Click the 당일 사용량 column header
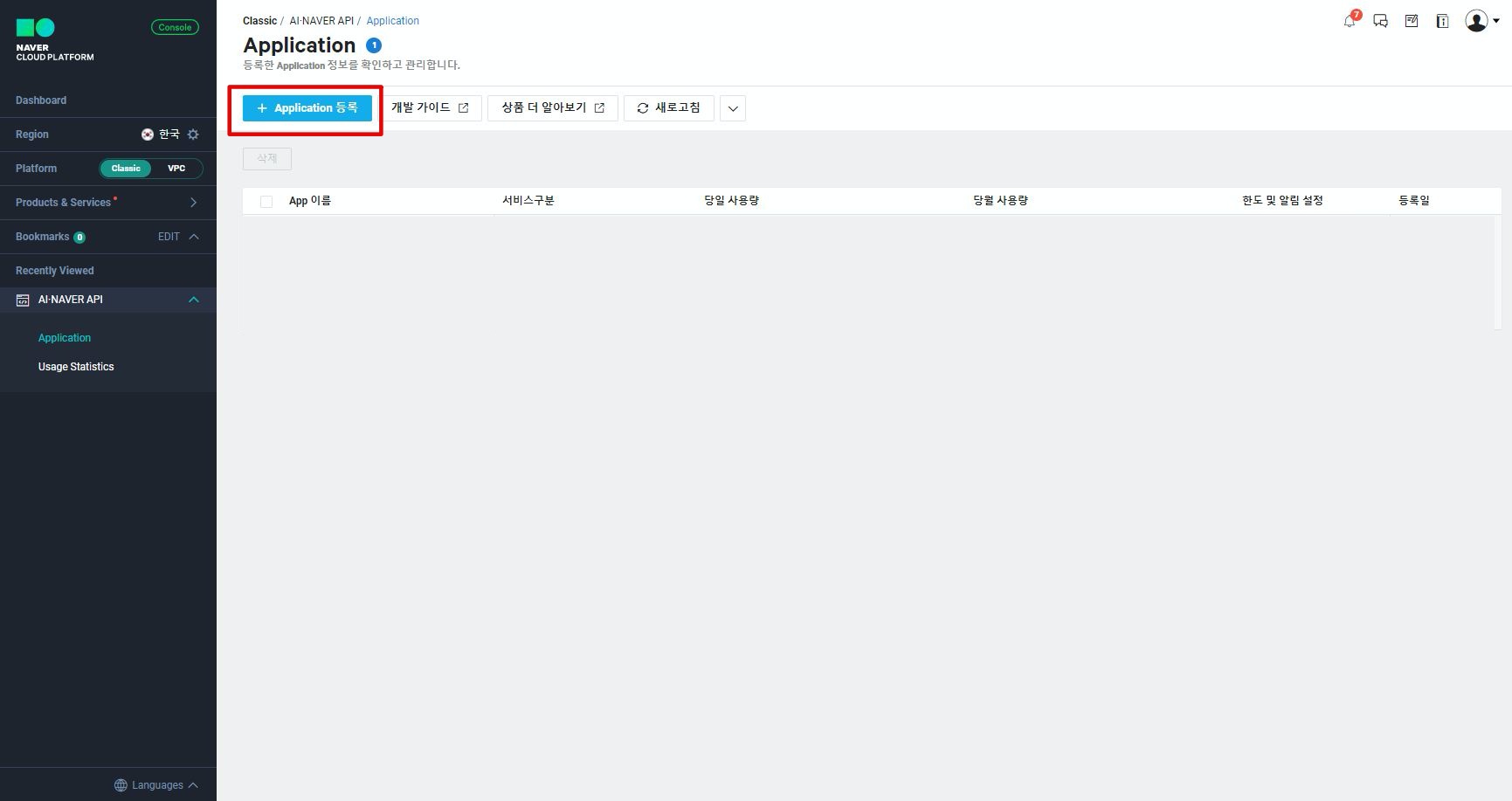 [732, 201]
